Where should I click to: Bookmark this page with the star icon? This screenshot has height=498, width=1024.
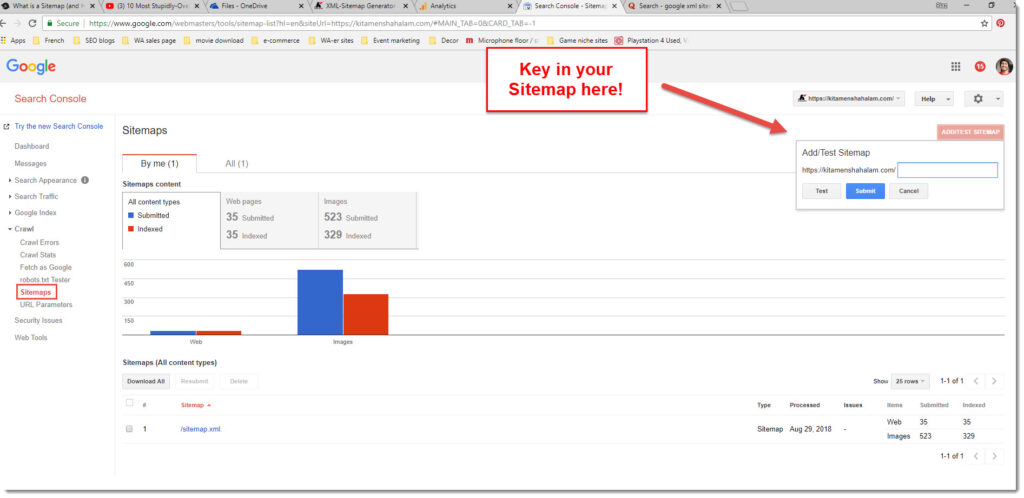984,23
